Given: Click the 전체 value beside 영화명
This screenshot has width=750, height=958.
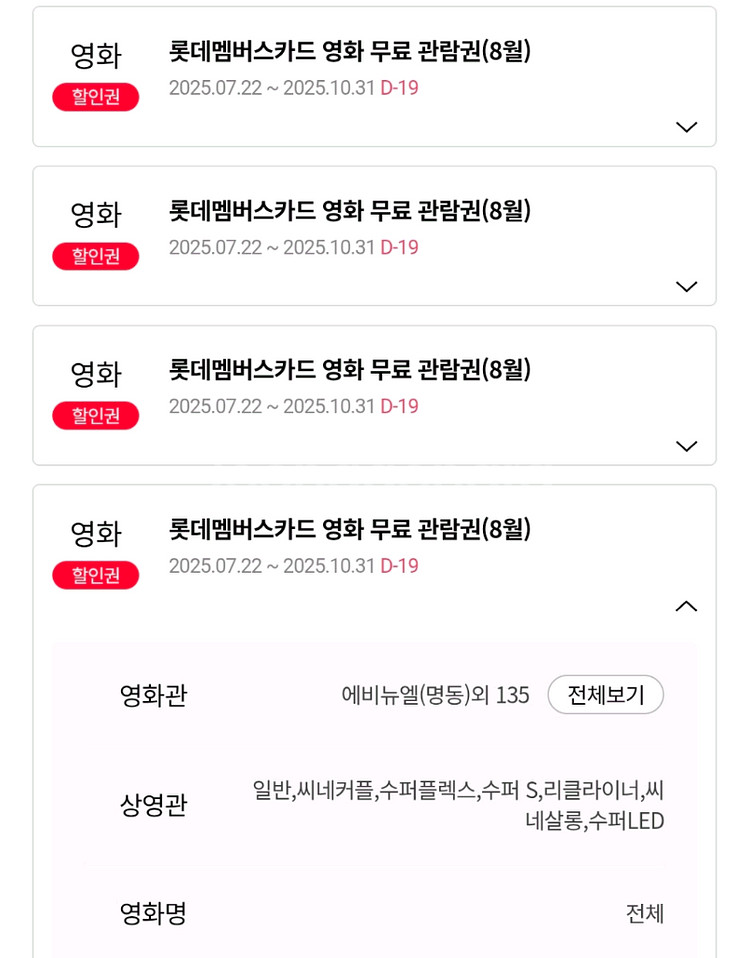Looking at the screenshot, I should (644, 913).
